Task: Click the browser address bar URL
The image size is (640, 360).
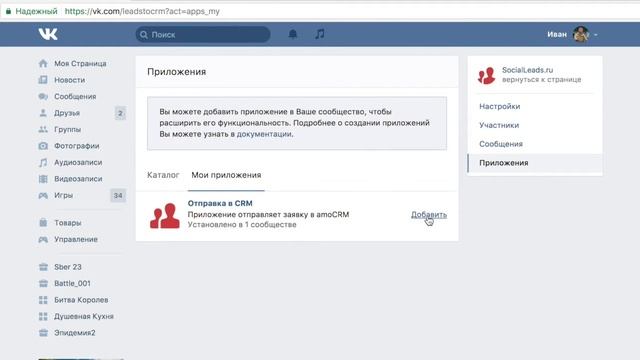Action: click(x=142, y=11)
